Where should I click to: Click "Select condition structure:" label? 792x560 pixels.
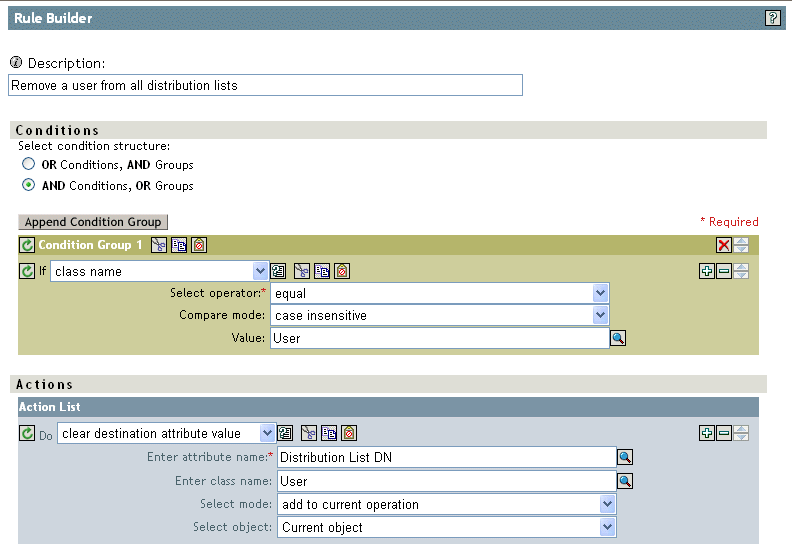pyautogui.click(x=94, y=146)
